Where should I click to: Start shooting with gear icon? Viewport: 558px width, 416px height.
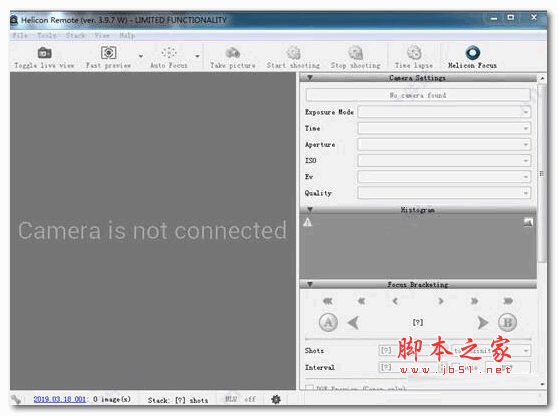pos(294,53)
